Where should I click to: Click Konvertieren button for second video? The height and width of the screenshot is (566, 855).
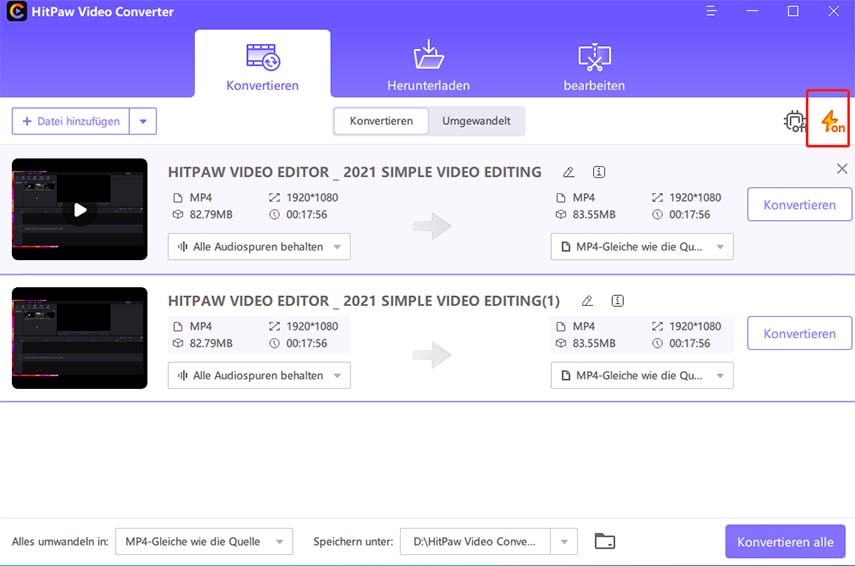(x=799, y=334)
